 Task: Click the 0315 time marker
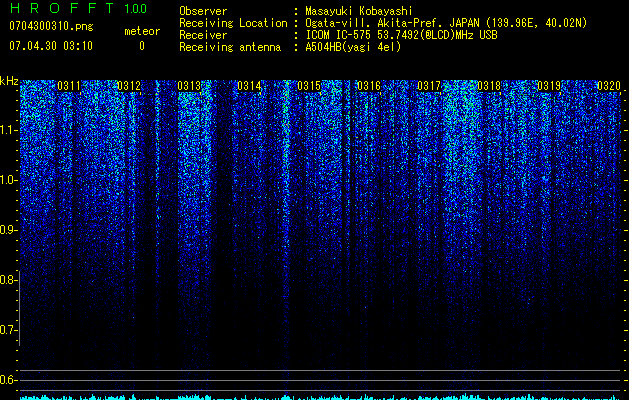click(309, 86)
